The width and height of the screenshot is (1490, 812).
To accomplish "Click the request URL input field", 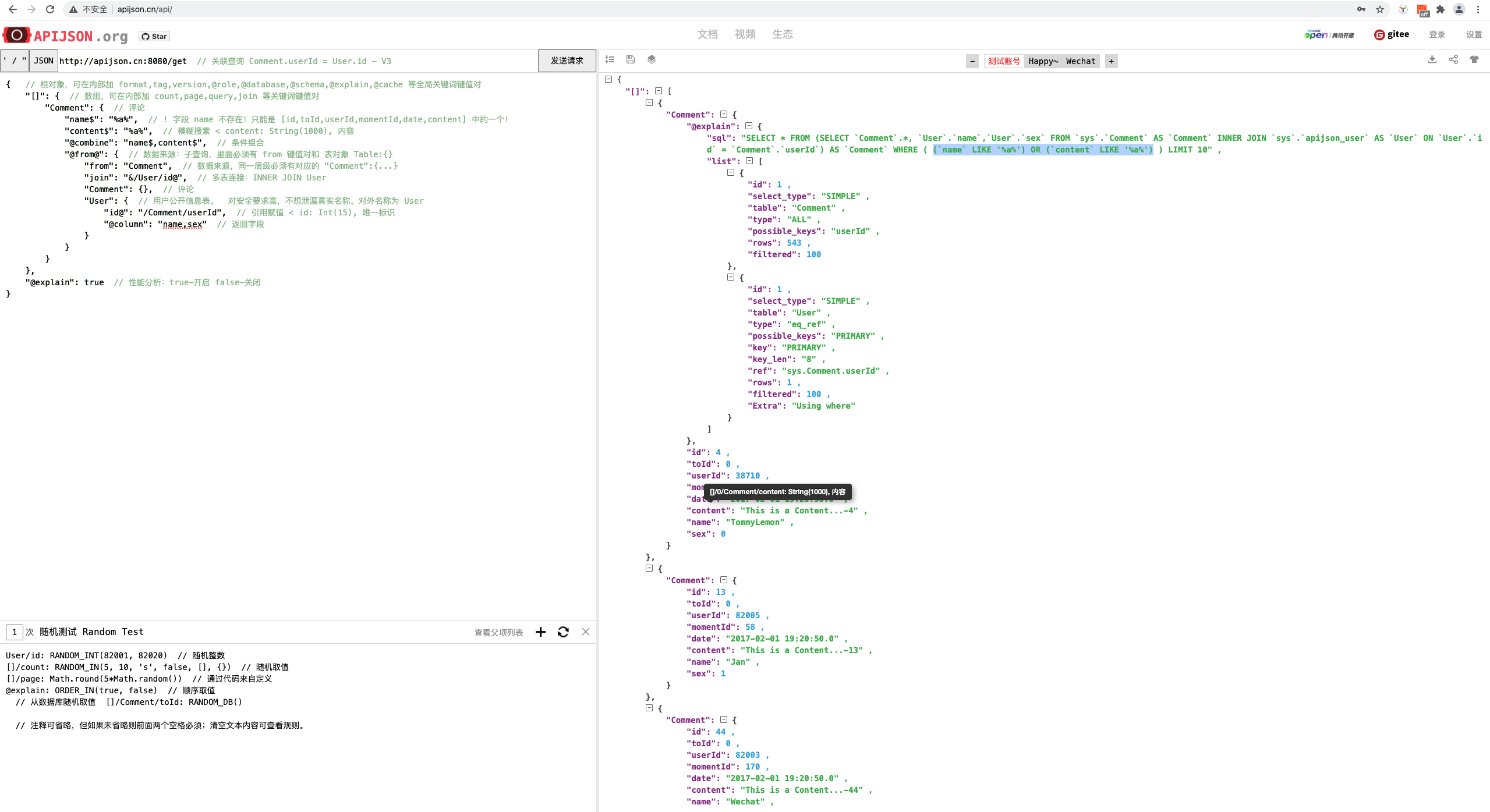I will tap(233, 61).
